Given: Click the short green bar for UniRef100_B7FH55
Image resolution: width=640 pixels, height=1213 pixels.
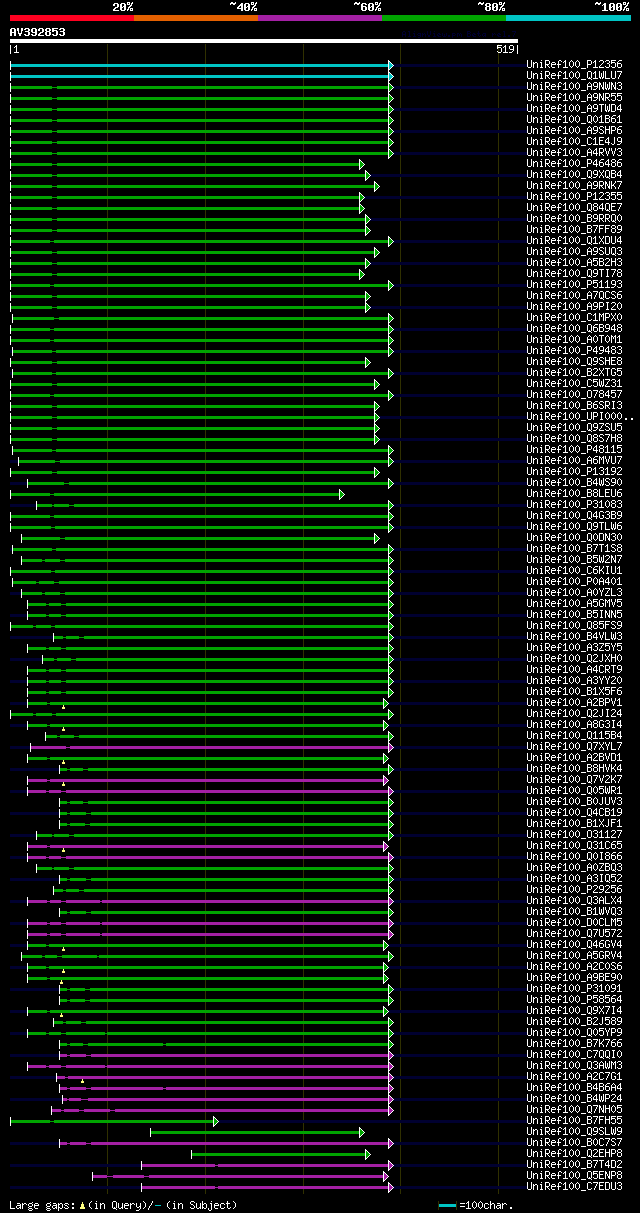Looking at the screenshot, I should pyautogui.click(x=114, y=1121).
